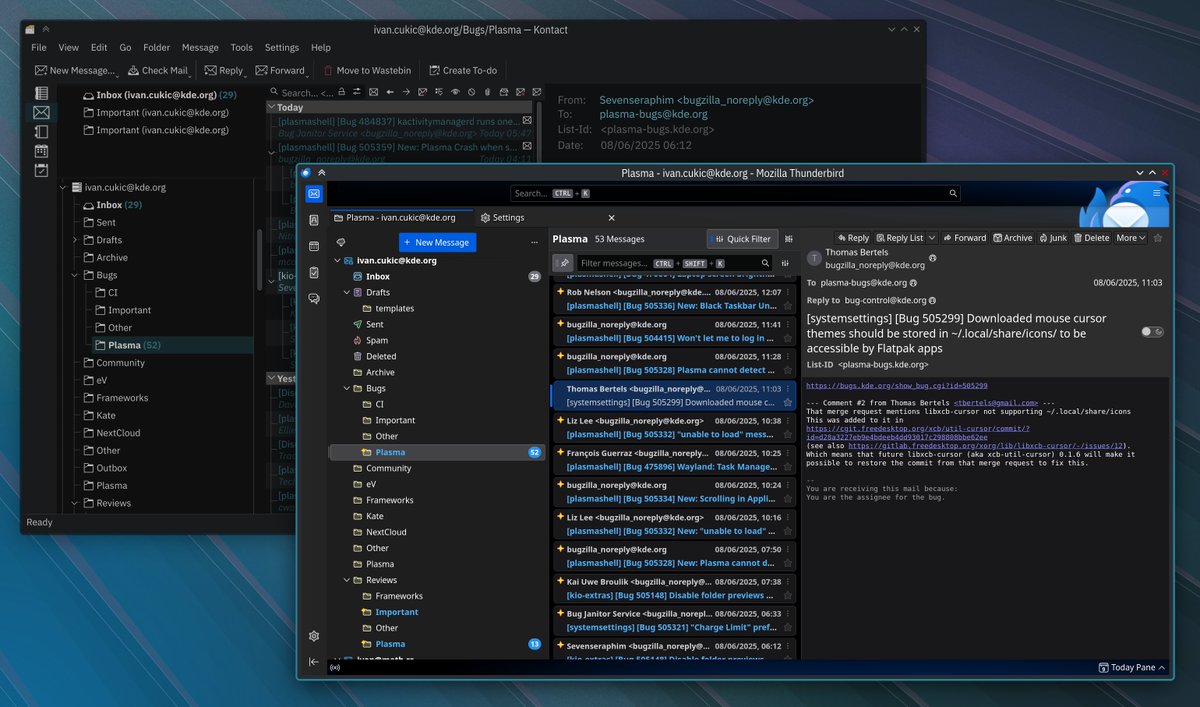Toggle the Quick Filter bar options icon
The height and width of the screenshot is (707, 1200).
click(787, 263)
